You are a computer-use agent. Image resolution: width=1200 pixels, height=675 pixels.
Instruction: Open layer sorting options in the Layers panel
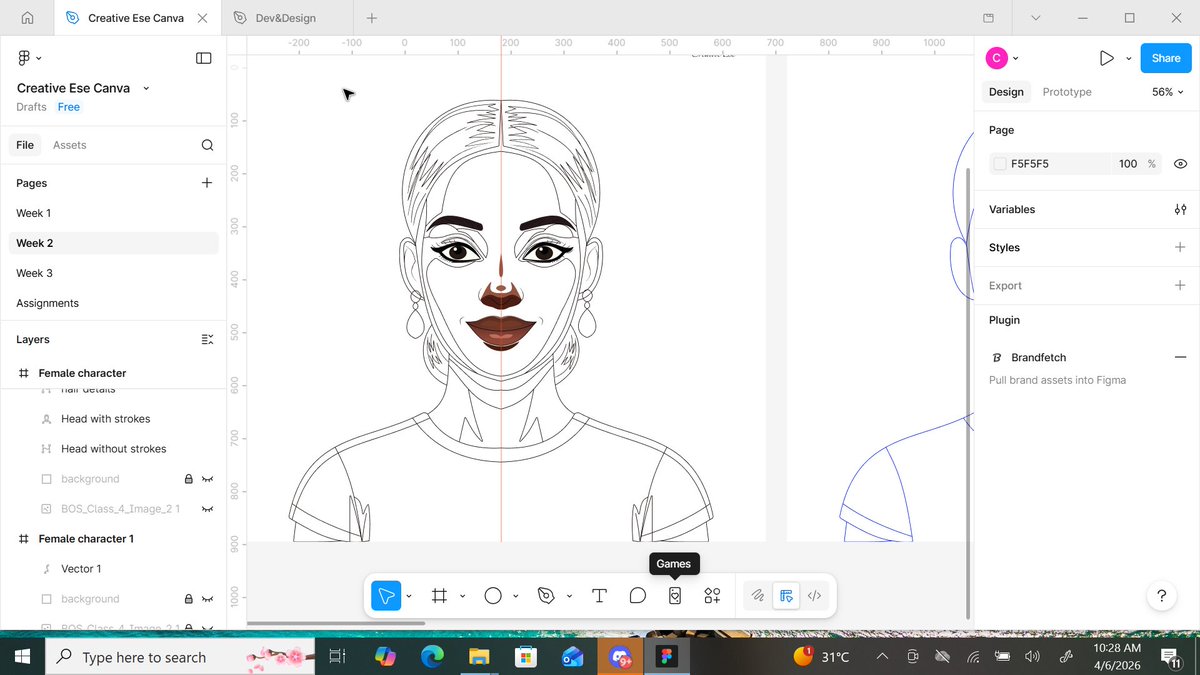(207, 340)
